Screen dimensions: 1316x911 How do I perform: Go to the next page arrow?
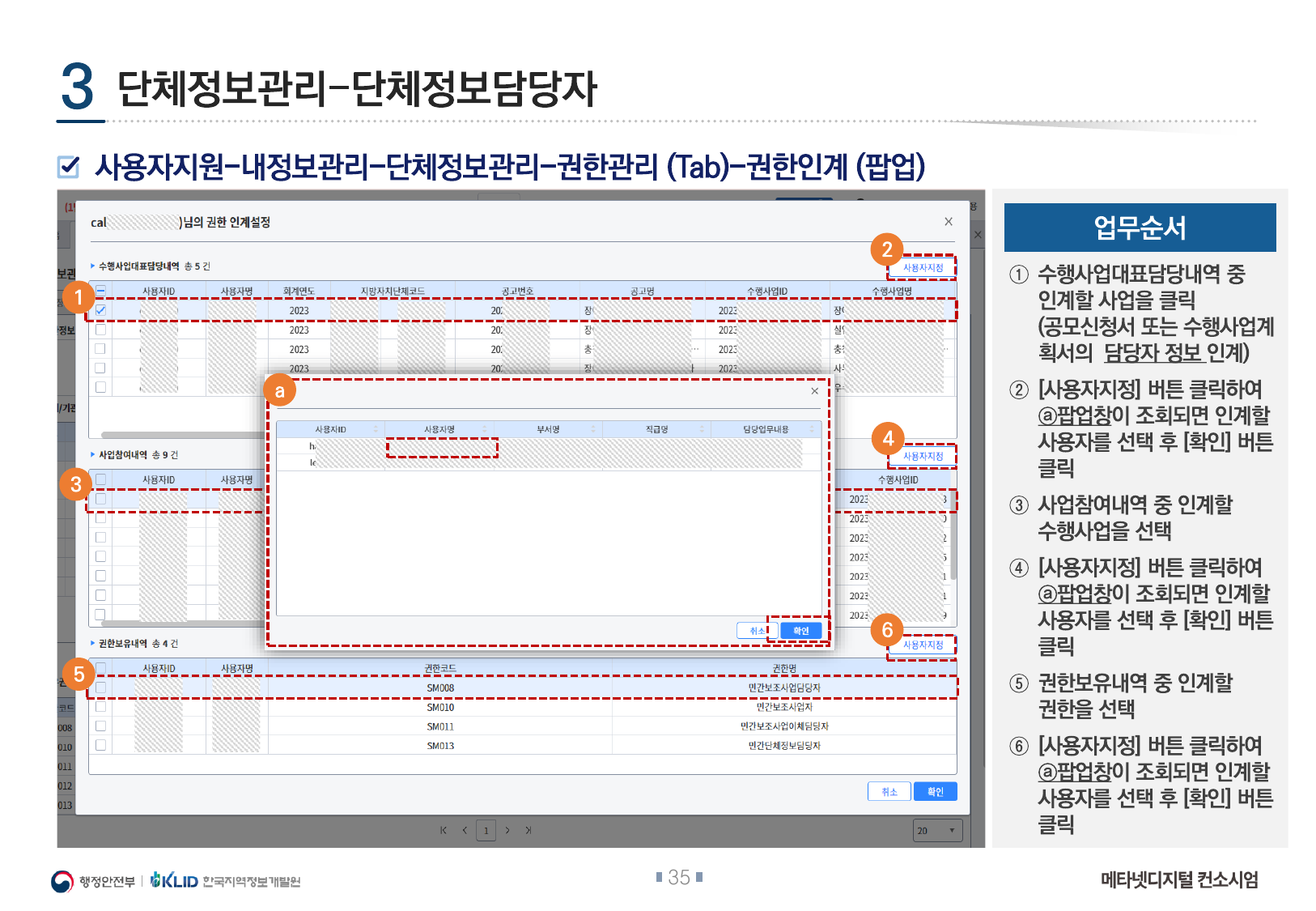coord(507,830)
